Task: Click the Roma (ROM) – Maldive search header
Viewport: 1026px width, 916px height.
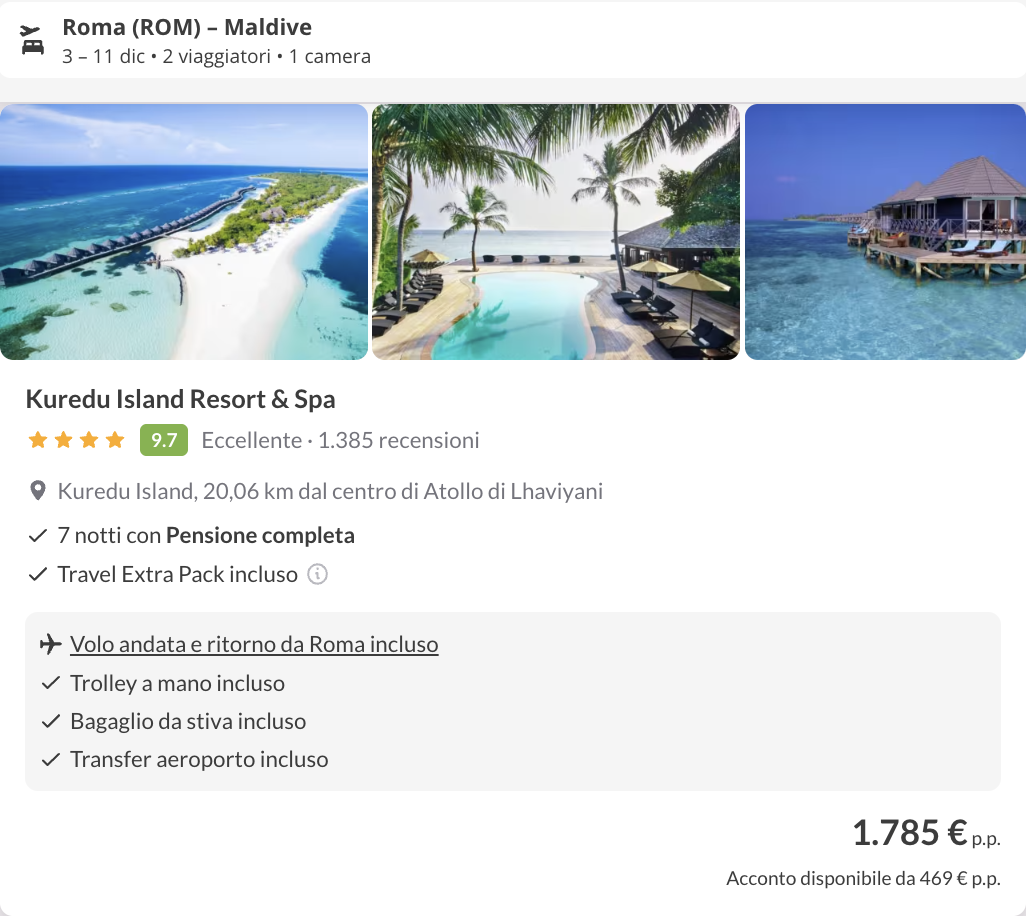Action: tap(187, 28)
